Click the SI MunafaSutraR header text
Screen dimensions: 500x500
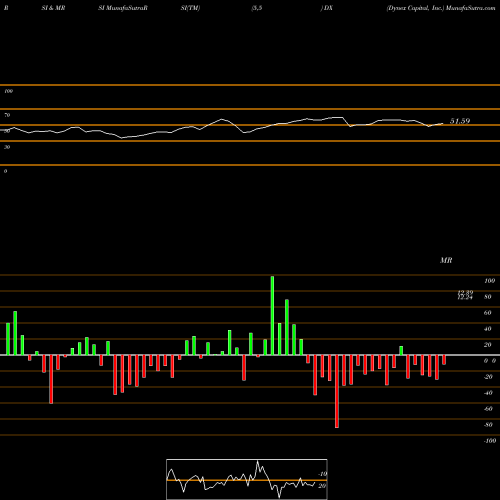click(x=123, y=8)
